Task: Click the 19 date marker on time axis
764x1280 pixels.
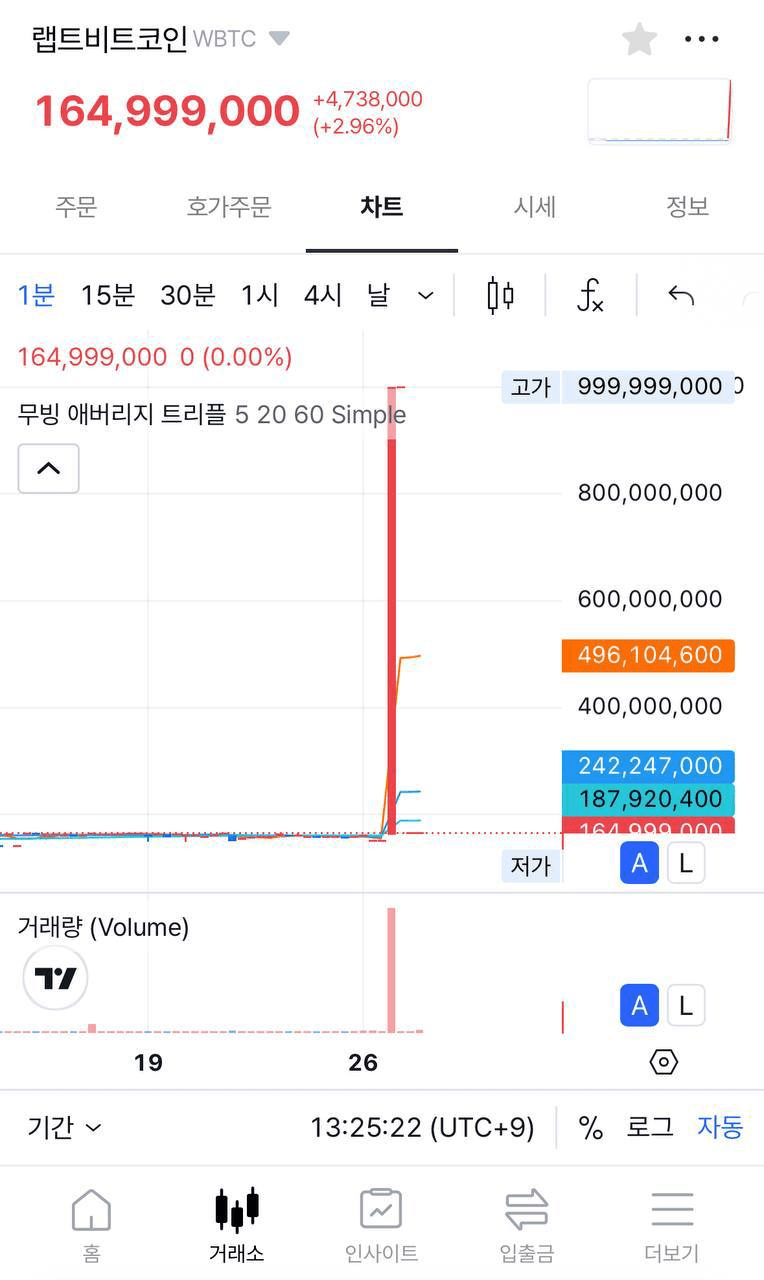Action: [148, 1062]
